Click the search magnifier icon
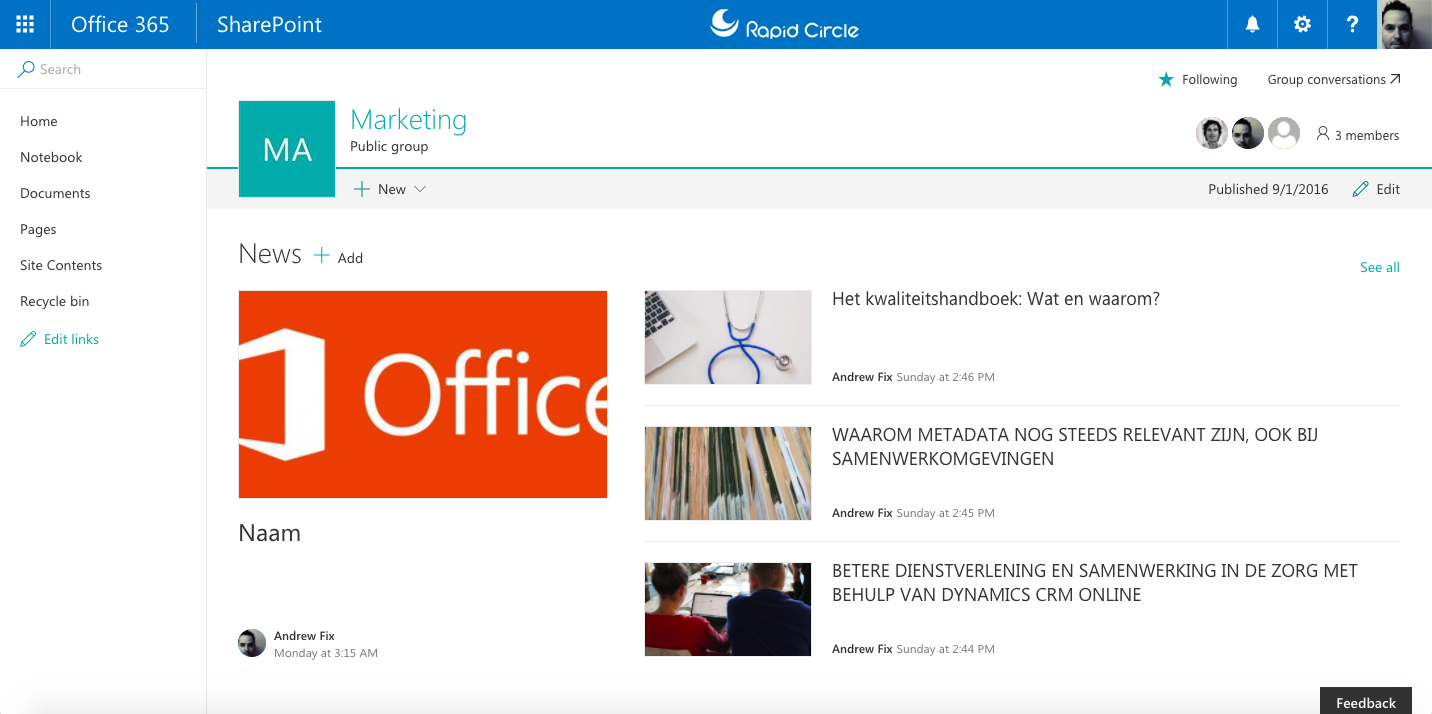The image size is (1432, 714). tap(27, 69)
